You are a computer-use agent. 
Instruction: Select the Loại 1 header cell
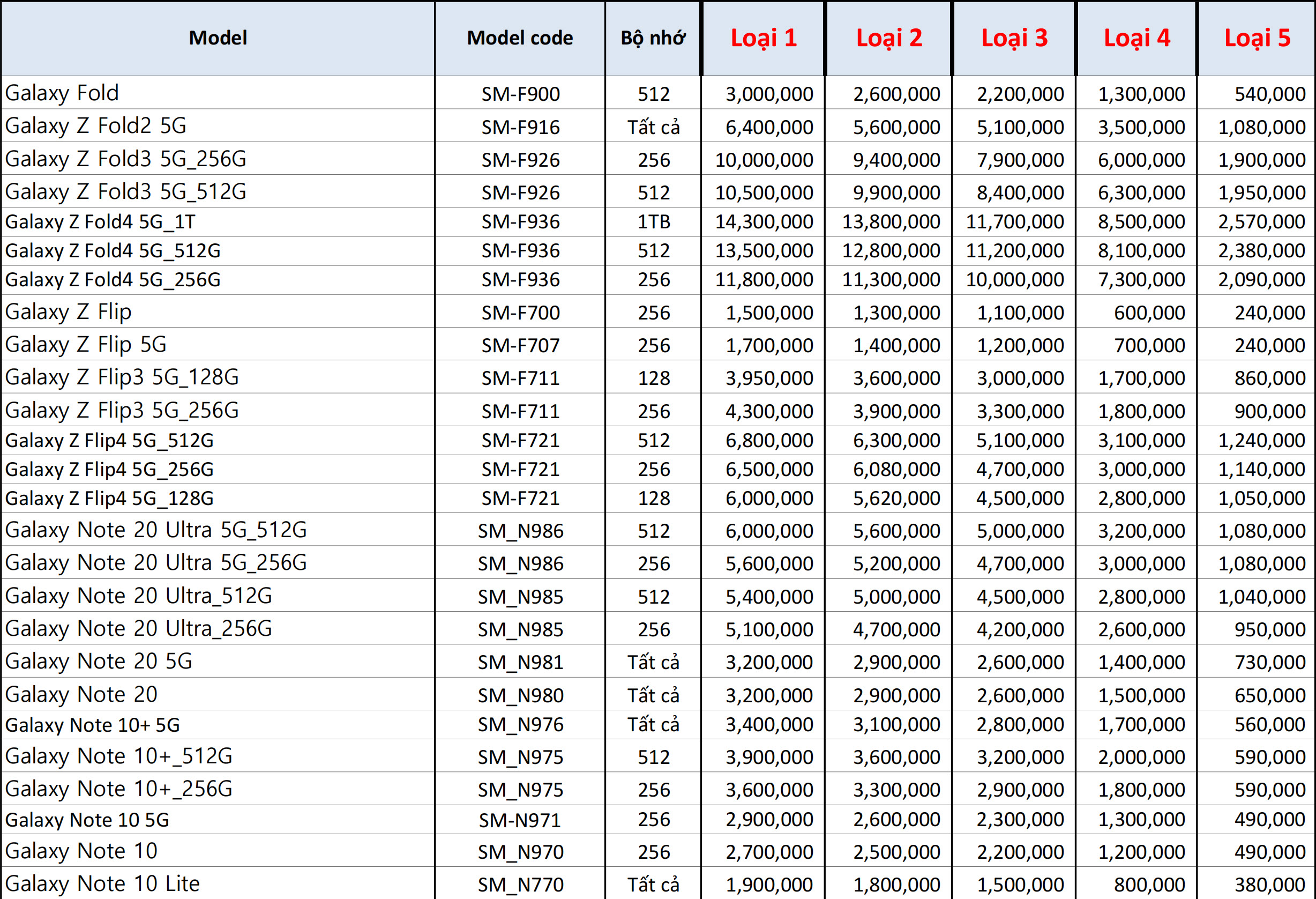(764, 39)
